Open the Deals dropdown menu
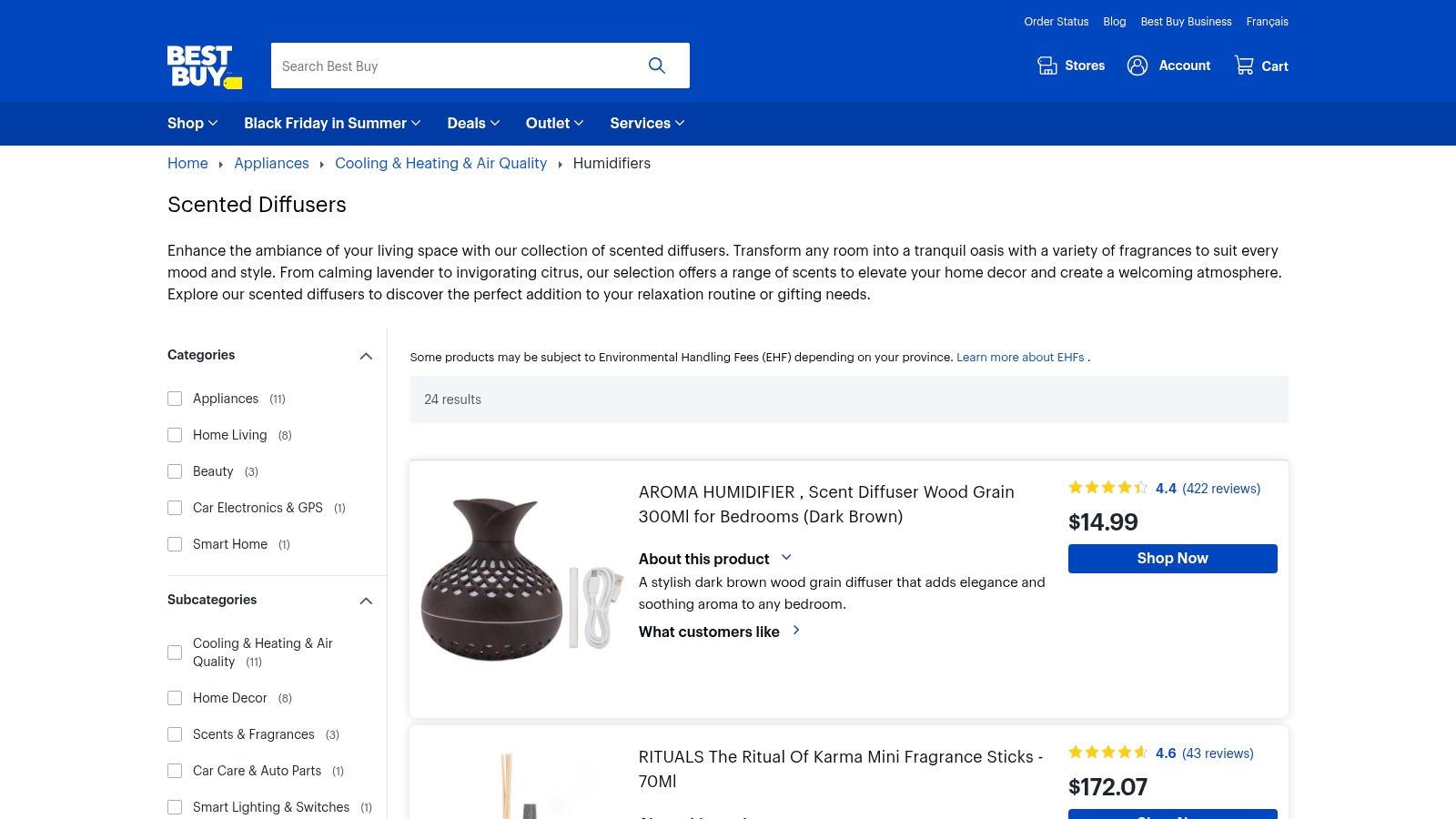This screenshot has height=819, width=1456. click(473, 123)
